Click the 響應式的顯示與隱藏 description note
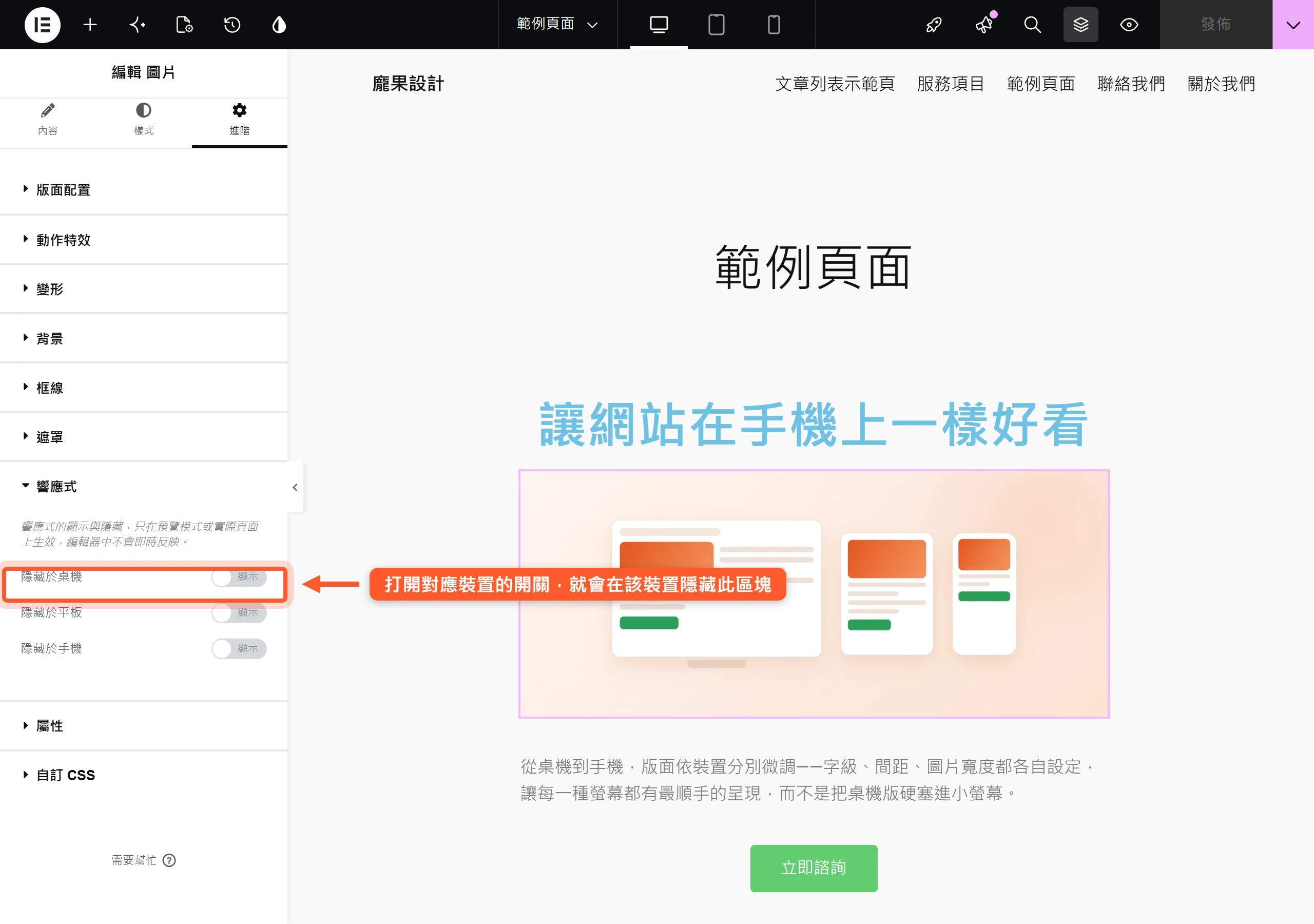The image size is (1314, 924). click(x=140, y=533)
